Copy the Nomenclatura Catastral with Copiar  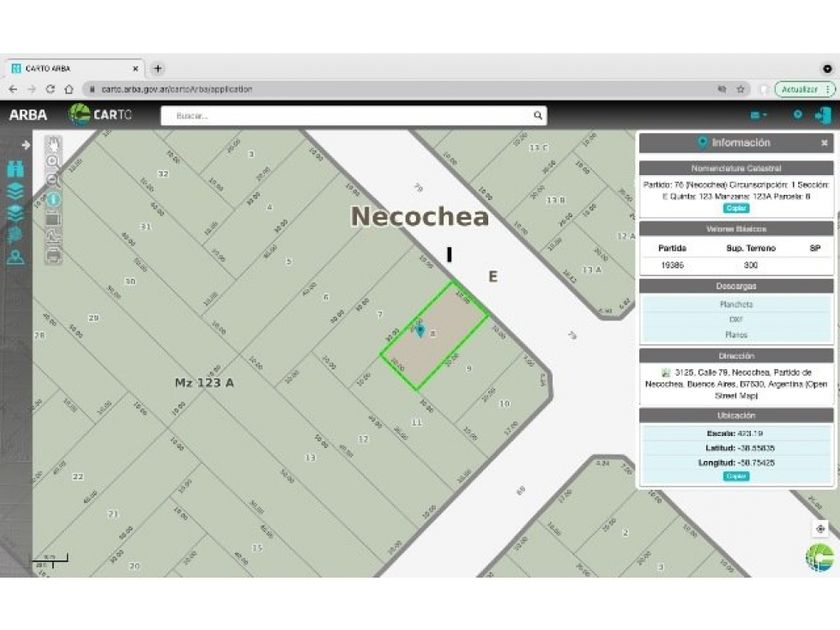(x=736, y=208)
